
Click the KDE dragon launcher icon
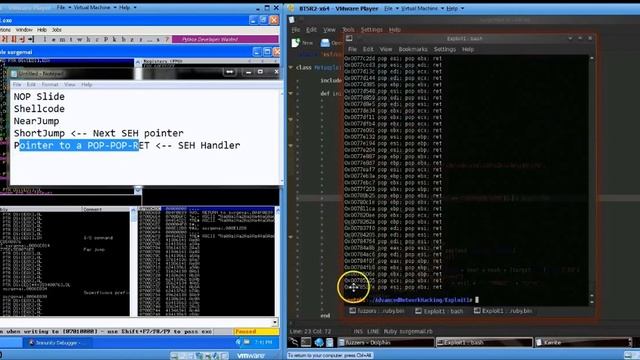click(293, 342)
